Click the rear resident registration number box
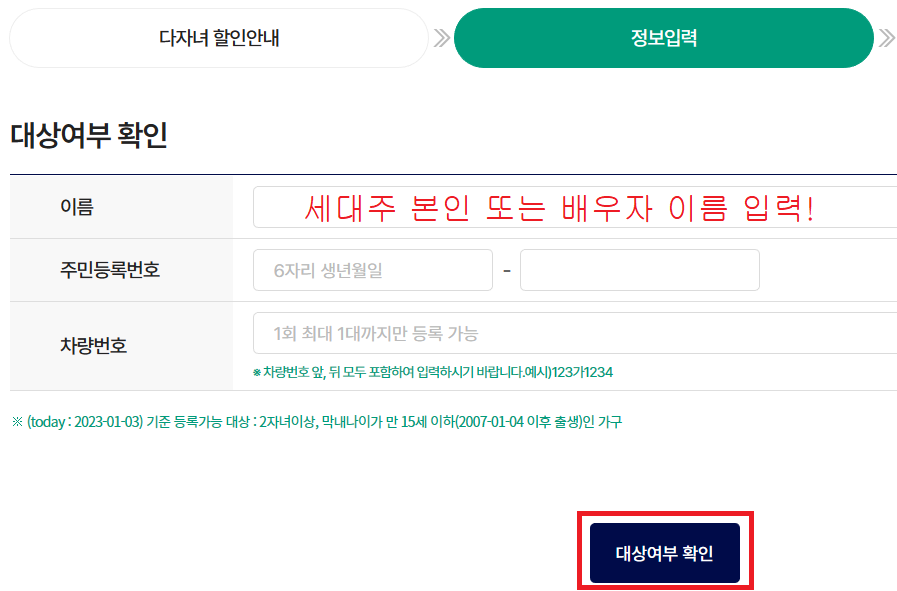This screenshot has height=591, width=897. (x=640, y=269)
